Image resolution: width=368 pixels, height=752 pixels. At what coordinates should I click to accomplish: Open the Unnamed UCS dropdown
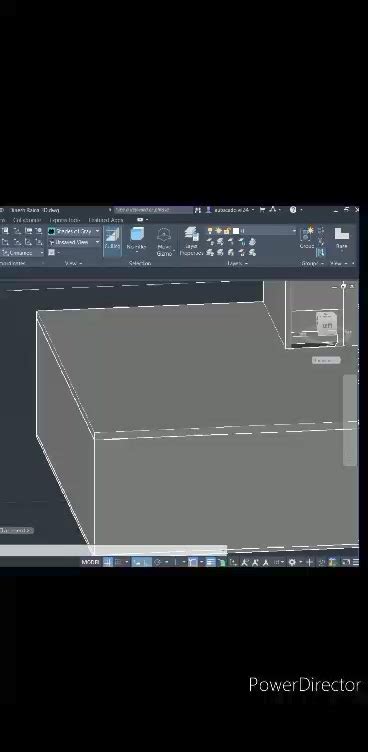click(x=22, y=253)
